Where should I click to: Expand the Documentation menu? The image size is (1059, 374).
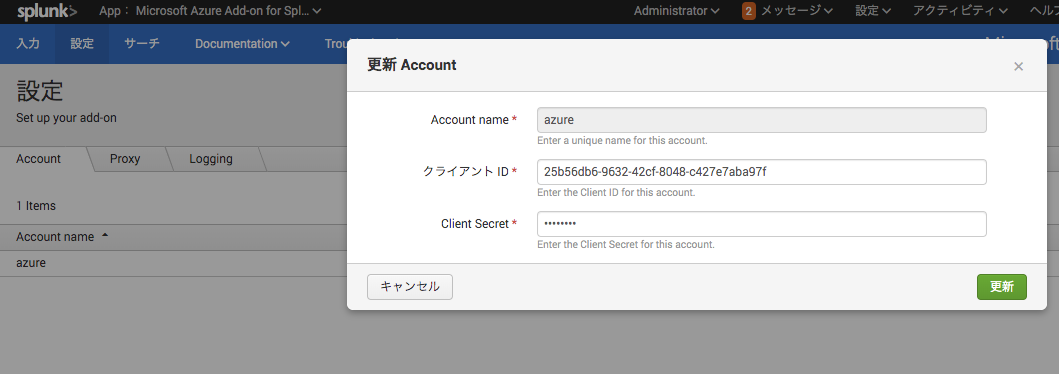(242, 44)
